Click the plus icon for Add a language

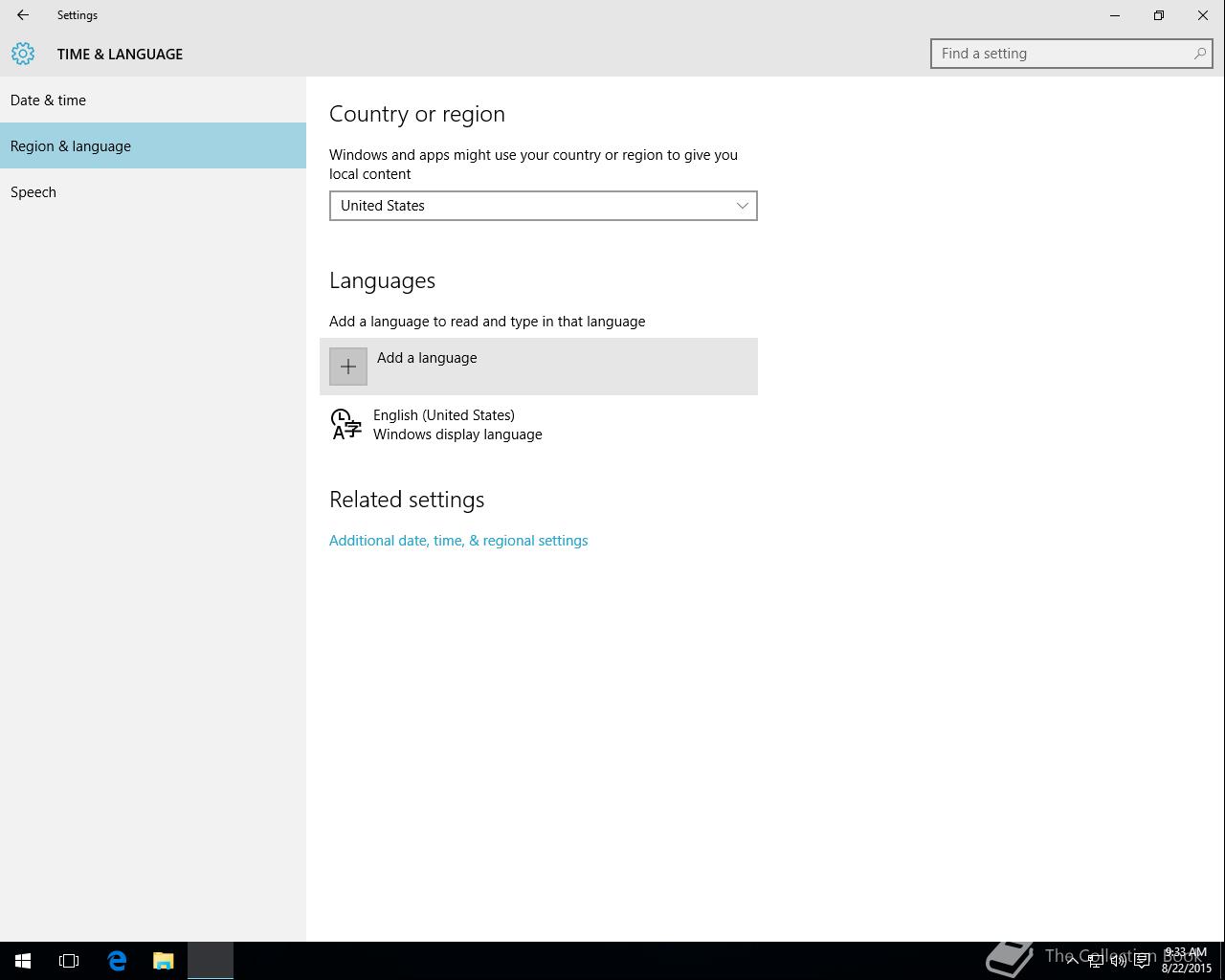coord(348,367)
